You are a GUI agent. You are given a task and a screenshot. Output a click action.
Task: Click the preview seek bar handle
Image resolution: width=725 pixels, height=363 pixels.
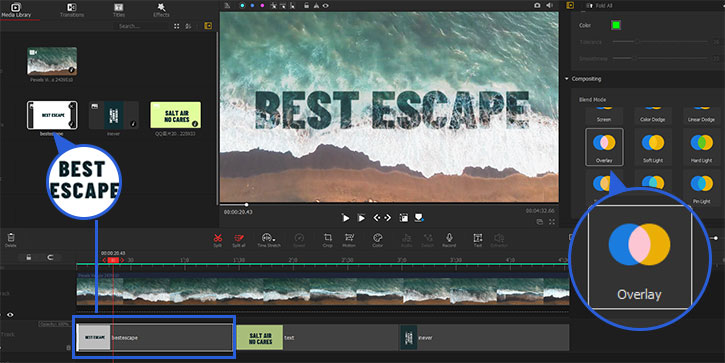246,204
